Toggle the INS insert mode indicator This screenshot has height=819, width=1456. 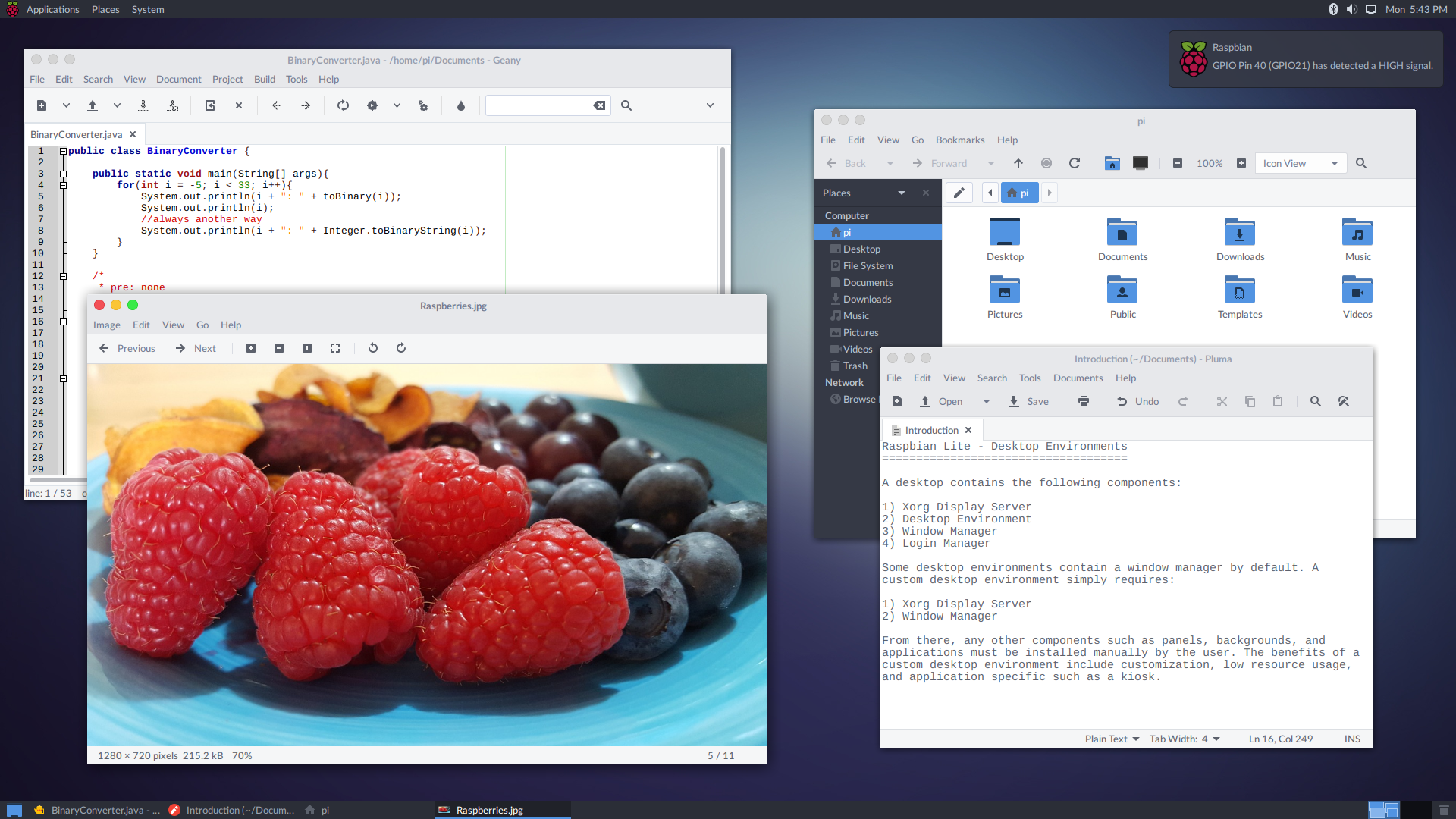pyautogui.click(x=1352, y=739)
